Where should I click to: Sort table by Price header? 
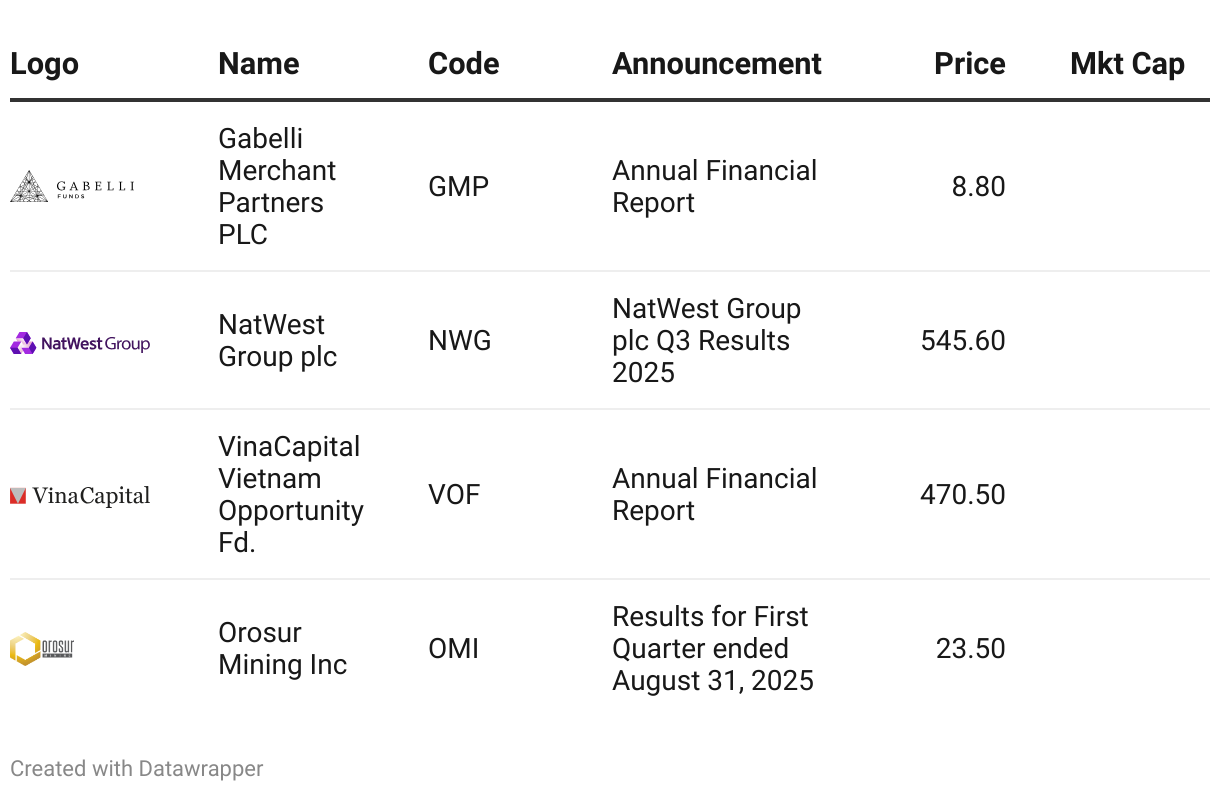969,64
